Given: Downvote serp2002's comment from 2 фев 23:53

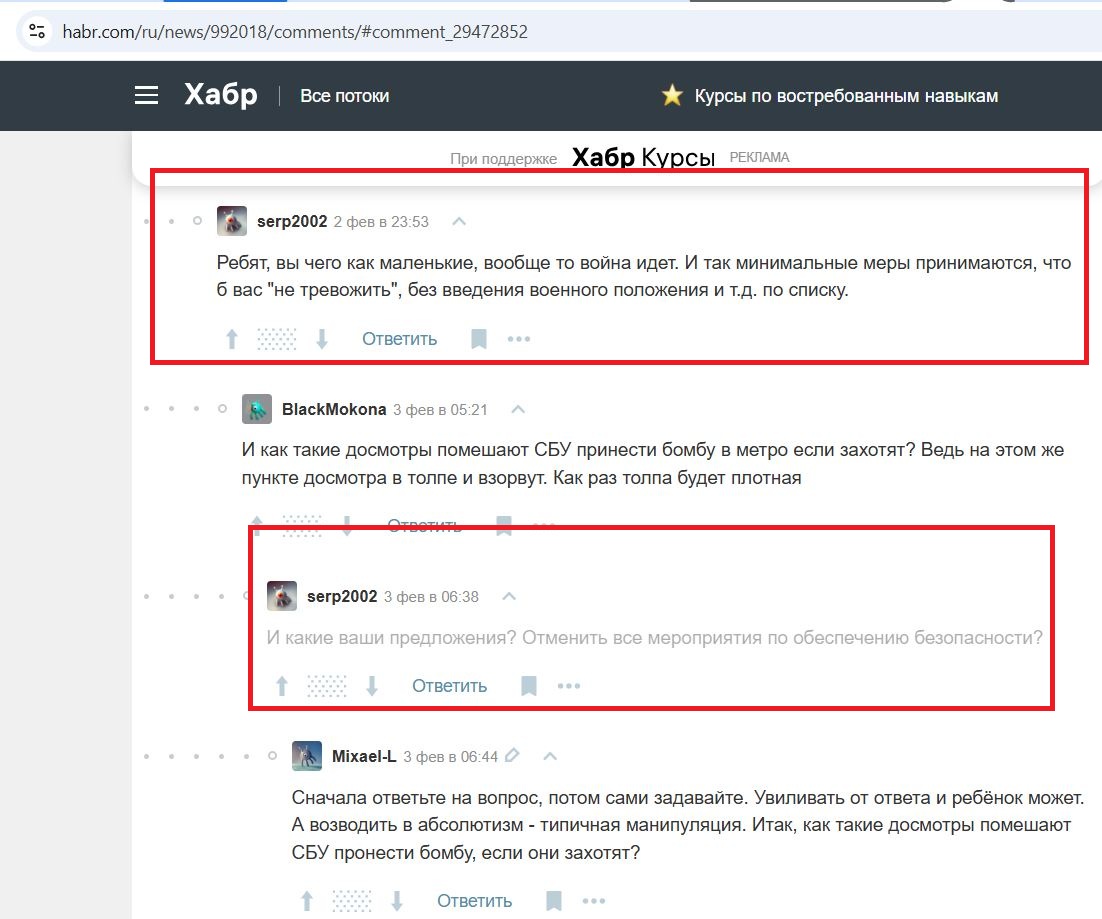Looking at the screenshot, I should pos(322,339).
